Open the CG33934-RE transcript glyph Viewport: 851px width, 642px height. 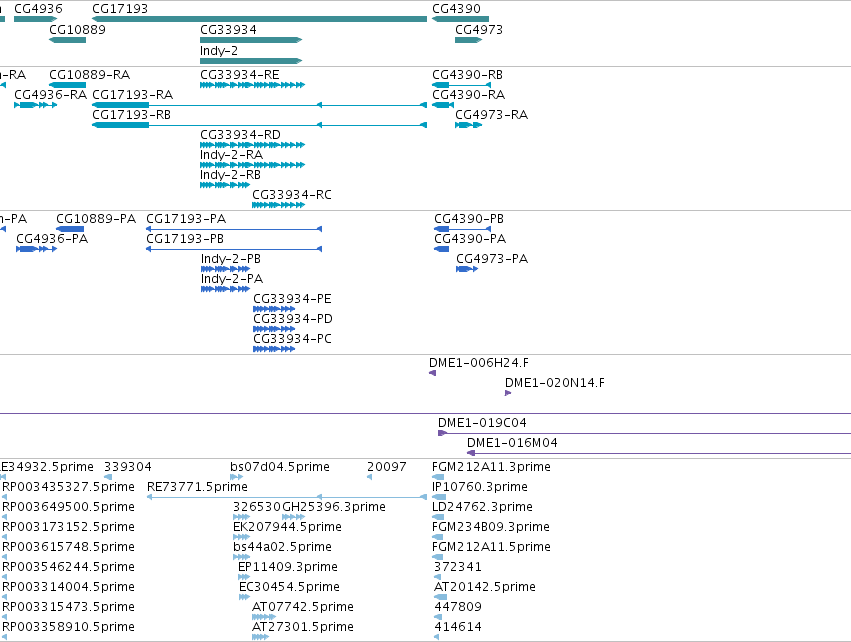click(x=252, y=85)
